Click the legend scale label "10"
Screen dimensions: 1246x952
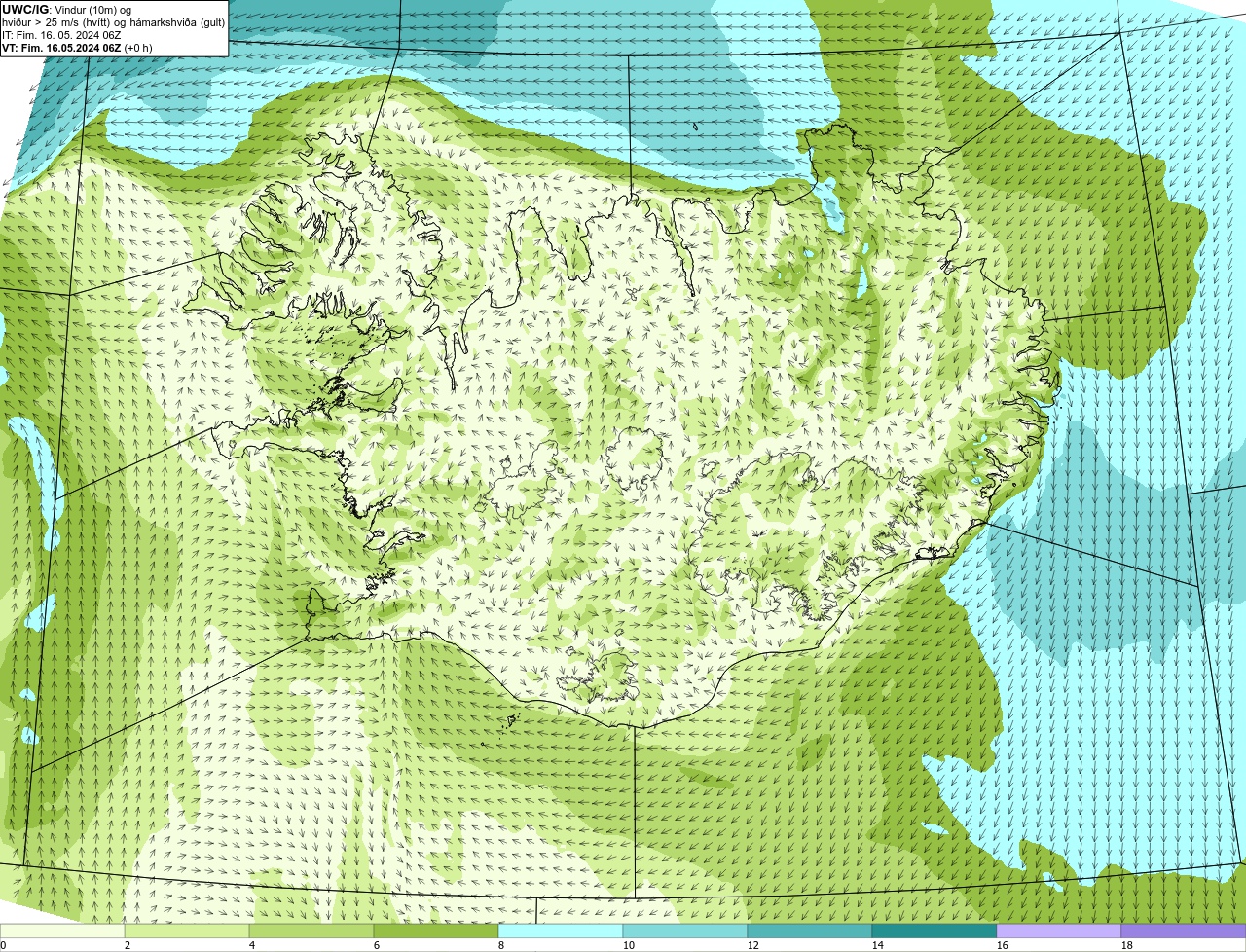[629, 945]
